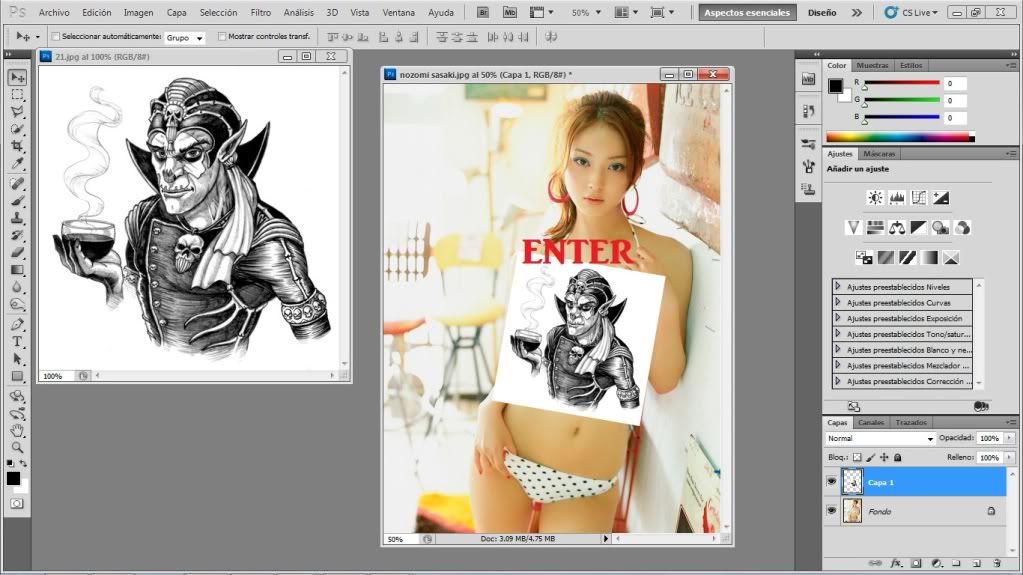Viewport: 1023px width, 575px height.
Task: Switch to the Canales tab
Action: click(x=871, y=422)
